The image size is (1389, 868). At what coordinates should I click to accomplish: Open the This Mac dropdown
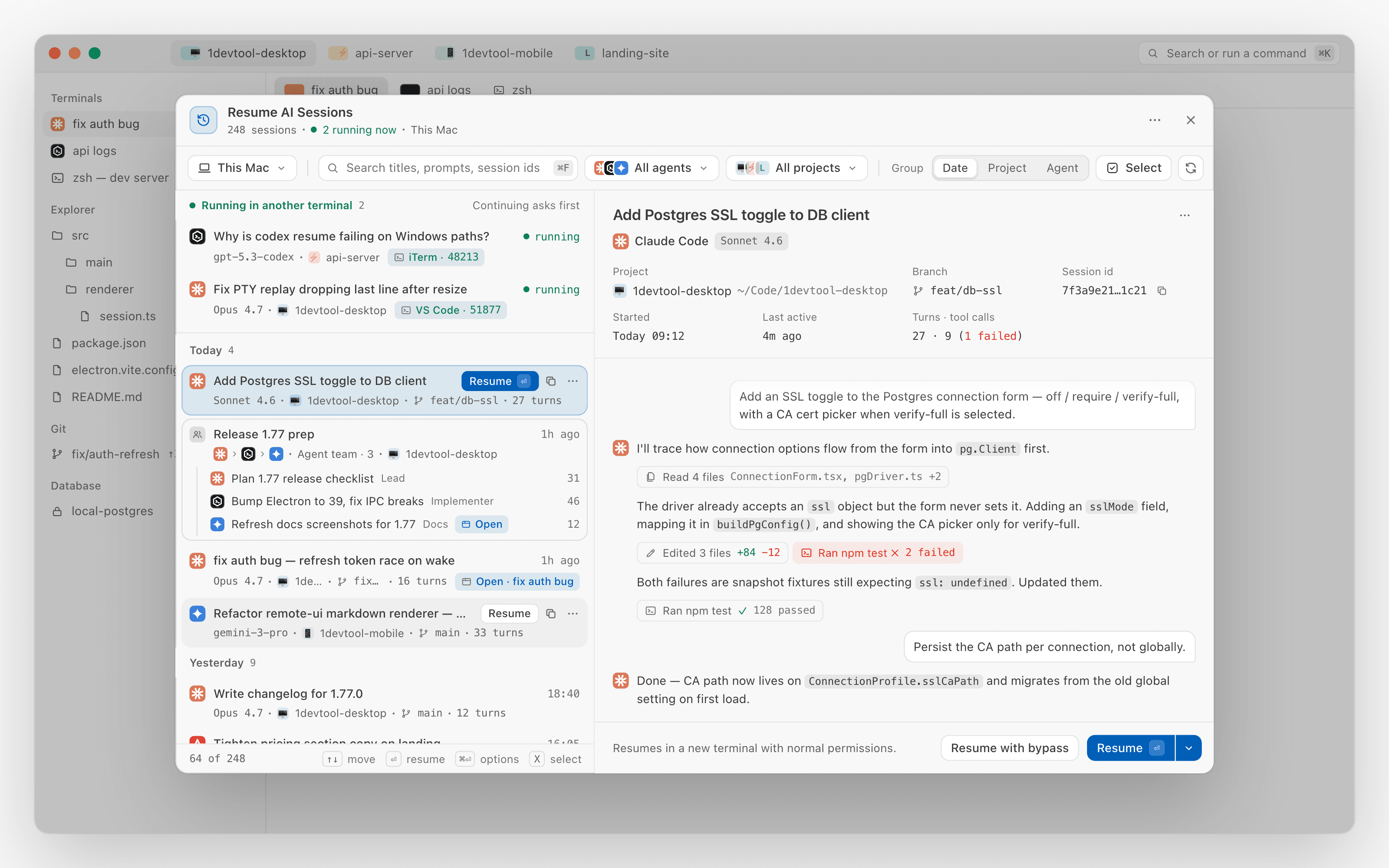242,168
